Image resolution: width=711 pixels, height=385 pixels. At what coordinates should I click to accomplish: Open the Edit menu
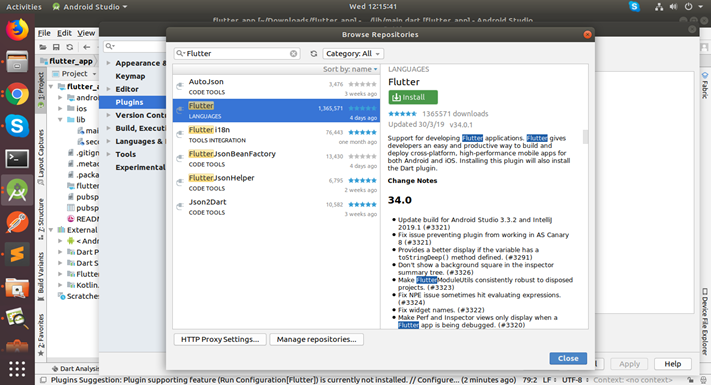pos(64,33)
